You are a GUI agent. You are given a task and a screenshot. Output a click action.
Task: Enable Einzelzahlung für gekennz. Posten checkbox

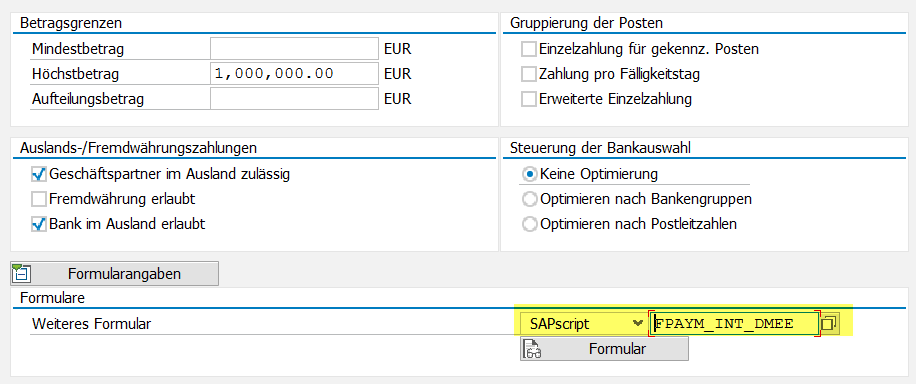(x=529, y=49)
